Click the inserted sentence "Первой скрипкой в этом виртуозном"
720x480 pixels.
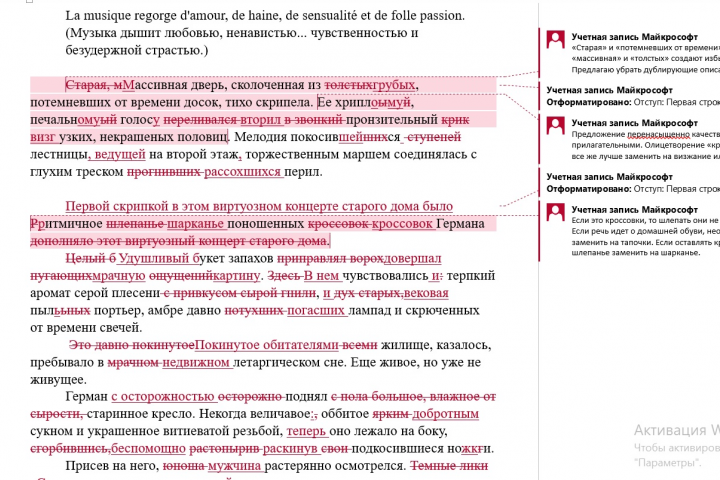tap(259, 206)
